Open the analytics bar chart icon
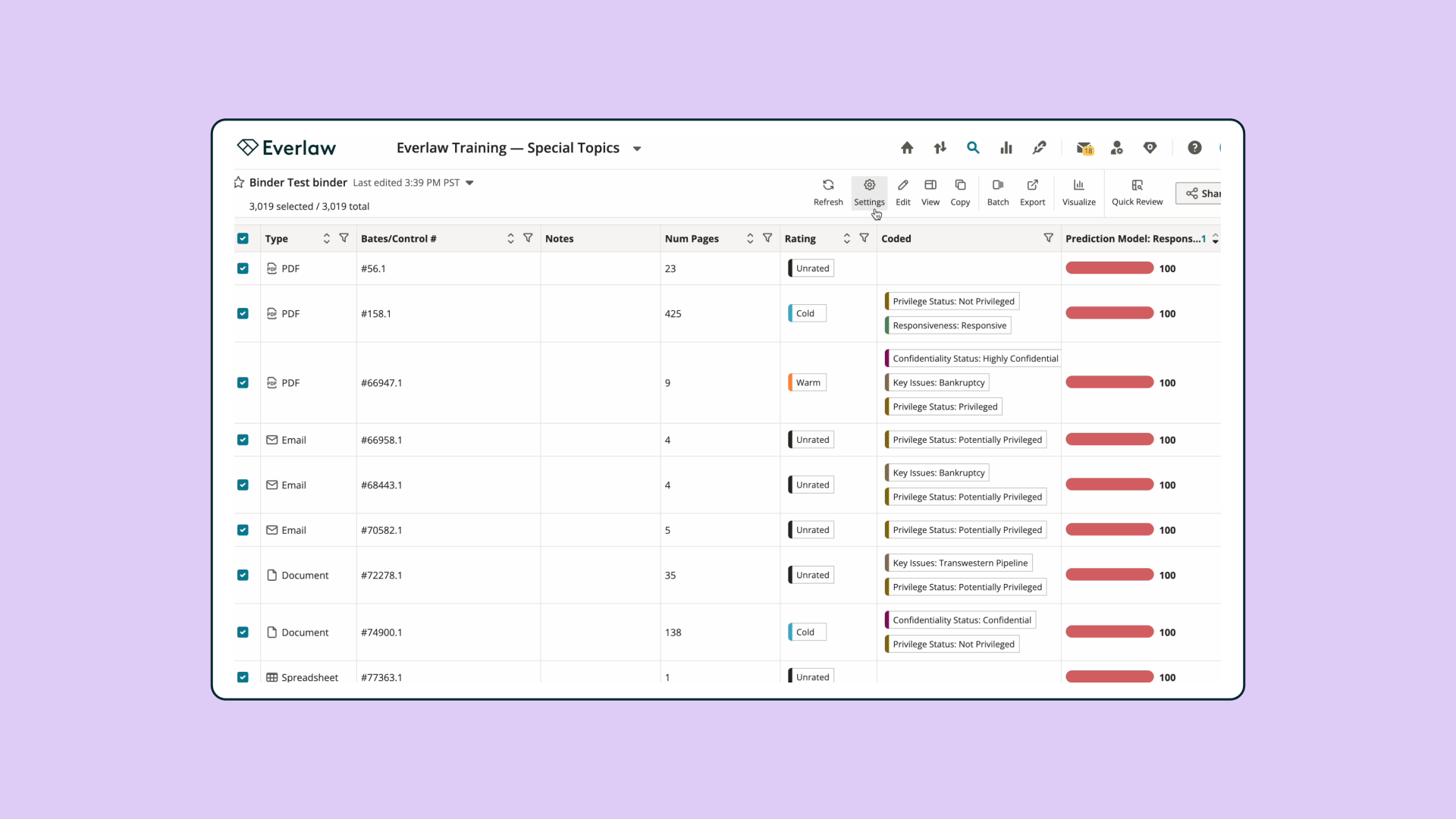This screenshot has width=1456, height=819. (1006, 148)
